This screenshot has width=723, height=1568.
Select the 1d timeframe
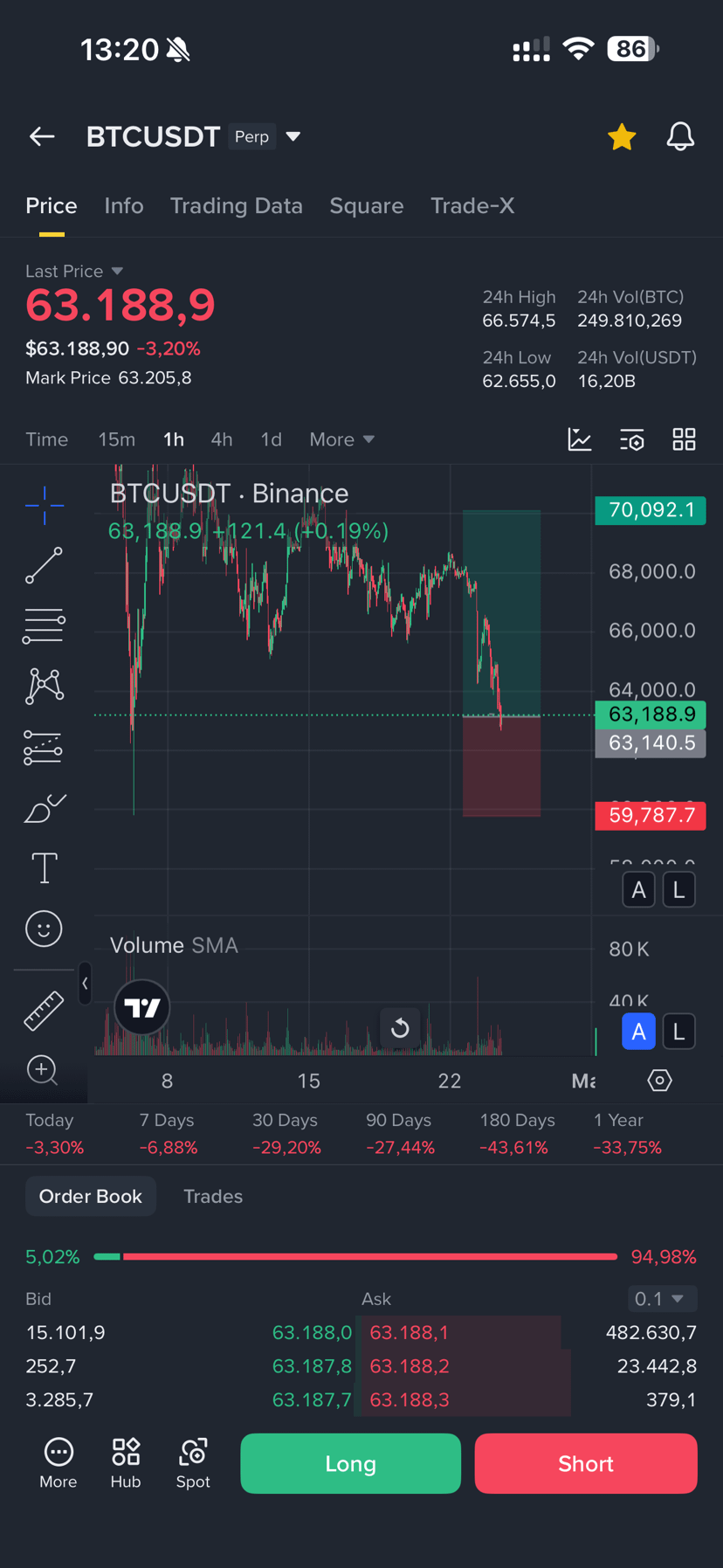coord(272,439)
